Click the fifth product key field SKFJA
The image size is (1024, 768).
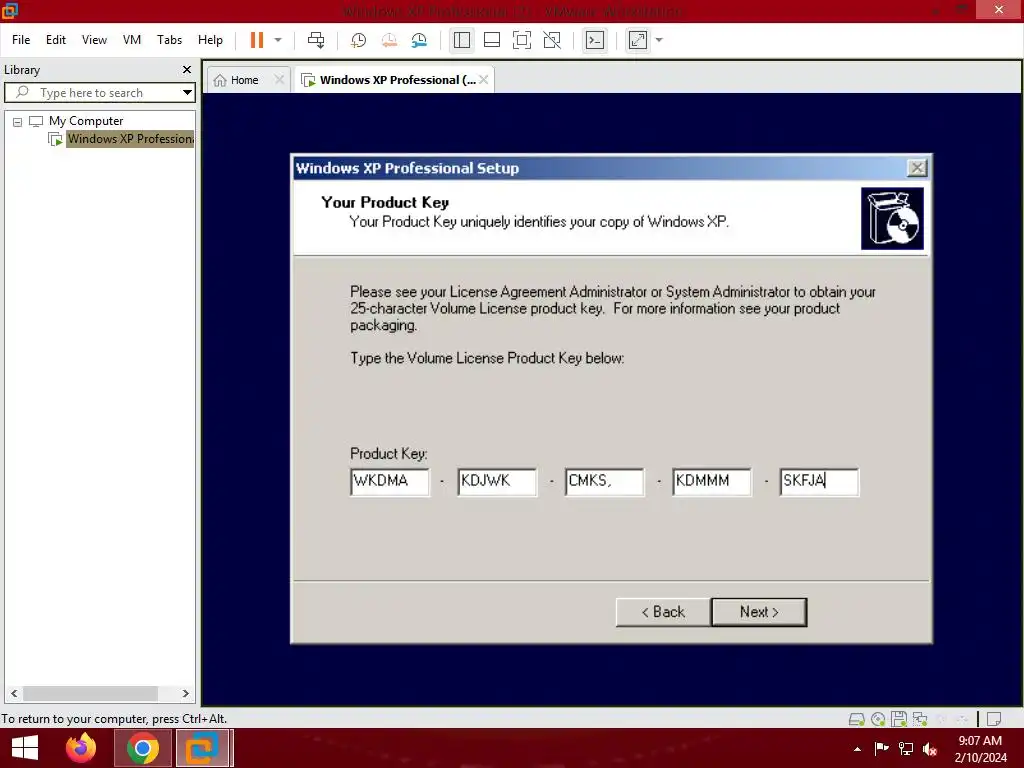click(x=820, y=482)
